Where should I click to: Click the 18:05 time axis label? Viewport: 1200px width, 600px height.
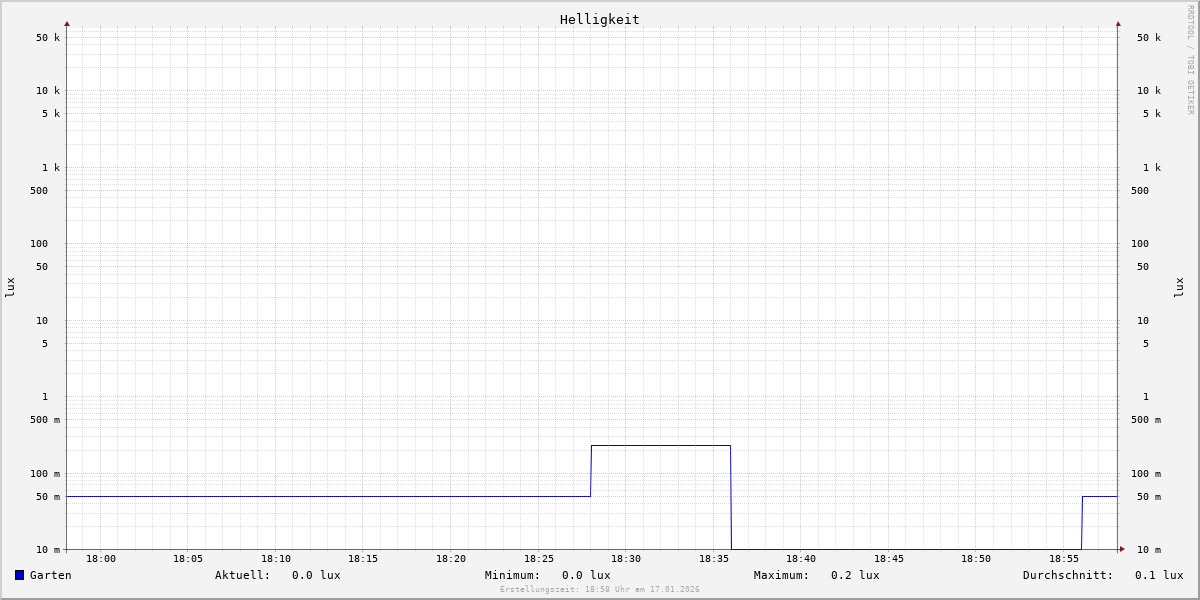[x=188, y=559]
